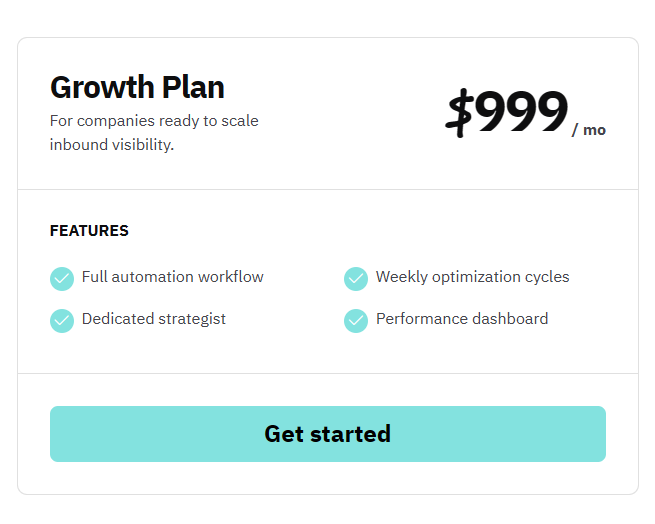Select the Growth Plan heading
The image size is (655, 524).
click(137, 87)
